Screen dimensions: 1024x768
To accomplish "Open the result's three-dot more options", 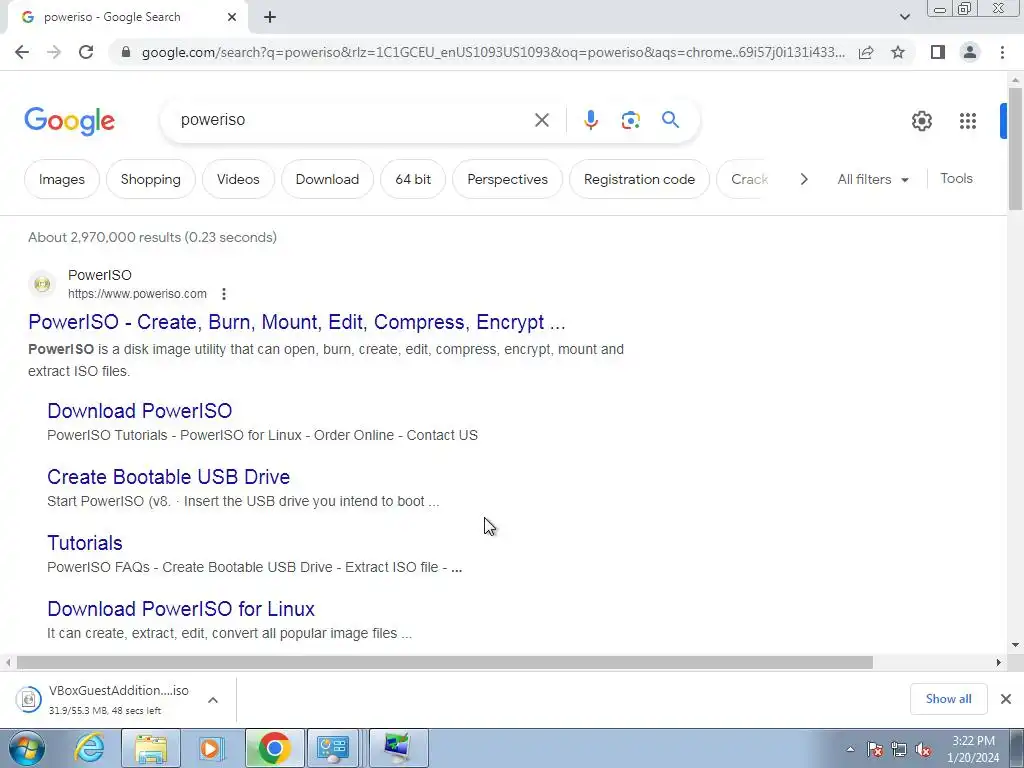I will pos(223,294).
